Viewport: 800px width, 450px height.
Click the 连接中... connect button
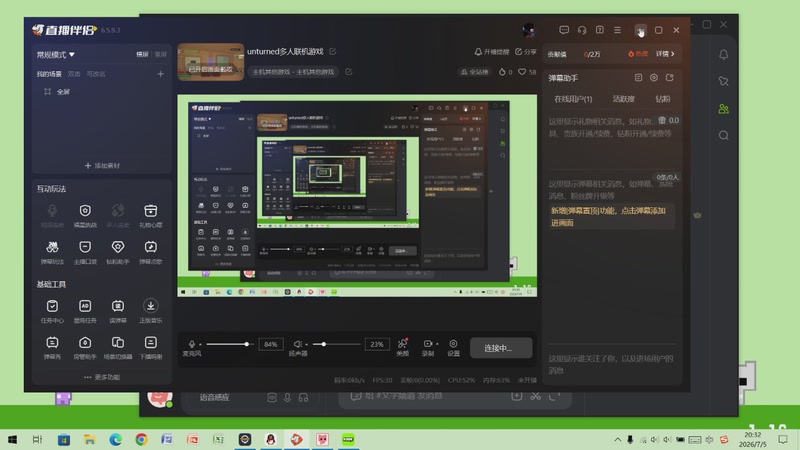pyautogui.click(x=501, y=348)
